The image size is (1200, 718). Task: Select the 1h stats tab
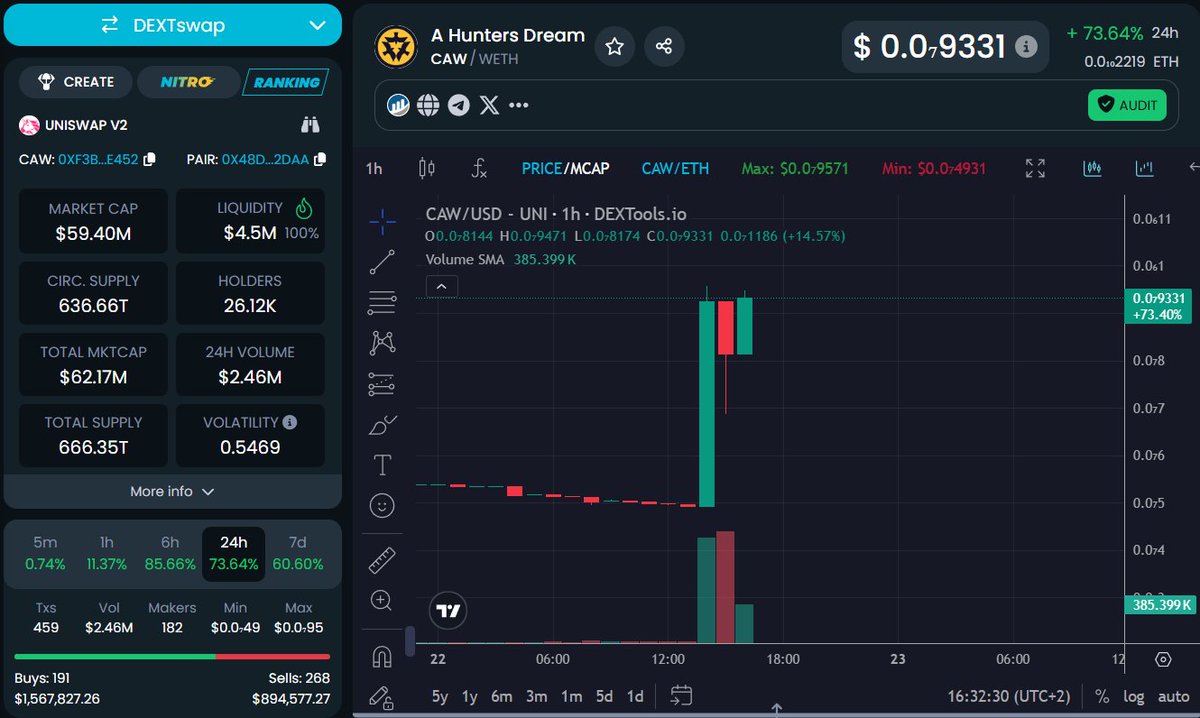[107, 553]
